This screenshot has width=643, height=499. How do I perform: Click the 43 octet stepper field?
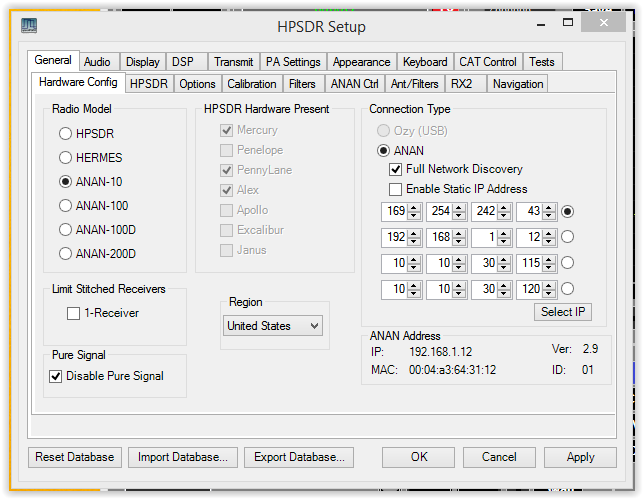pos(536,212)
